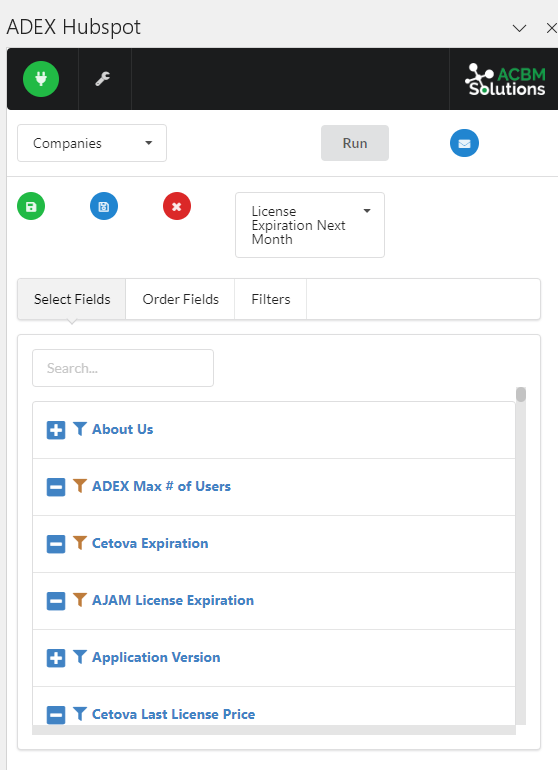The width and height of the screenshot is (558, 770).
Task: Close the ADEX Hubspot pane
Action: tap(552, 28)
